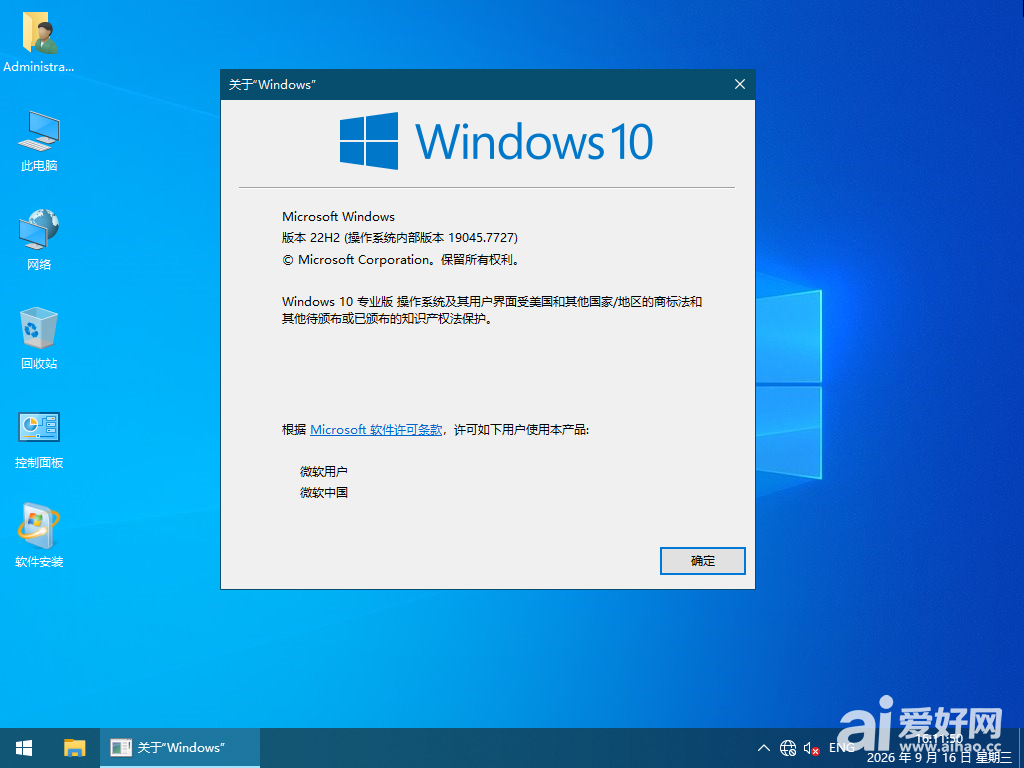Open the Microsoft 软件许可条款 link
The width and height of the screenshot is (1024, 768).
(376, 430)
